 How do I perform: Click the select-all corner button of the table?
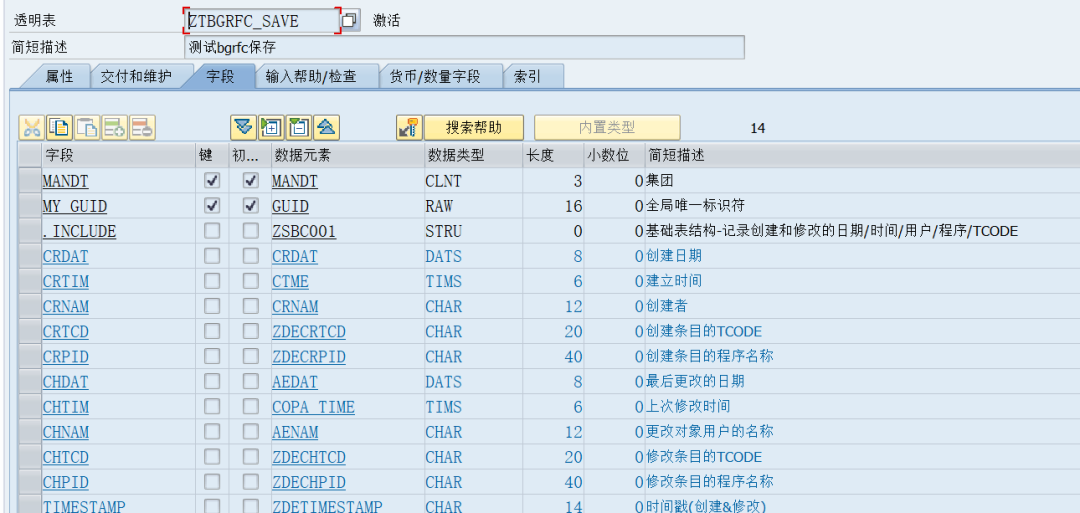[x=29, y=156]
